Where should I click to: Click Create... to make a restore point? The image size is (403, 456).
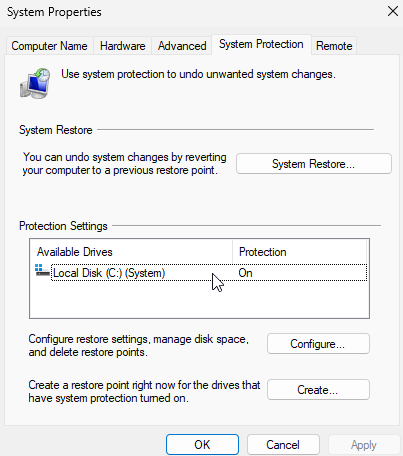[x=318, y=390]
